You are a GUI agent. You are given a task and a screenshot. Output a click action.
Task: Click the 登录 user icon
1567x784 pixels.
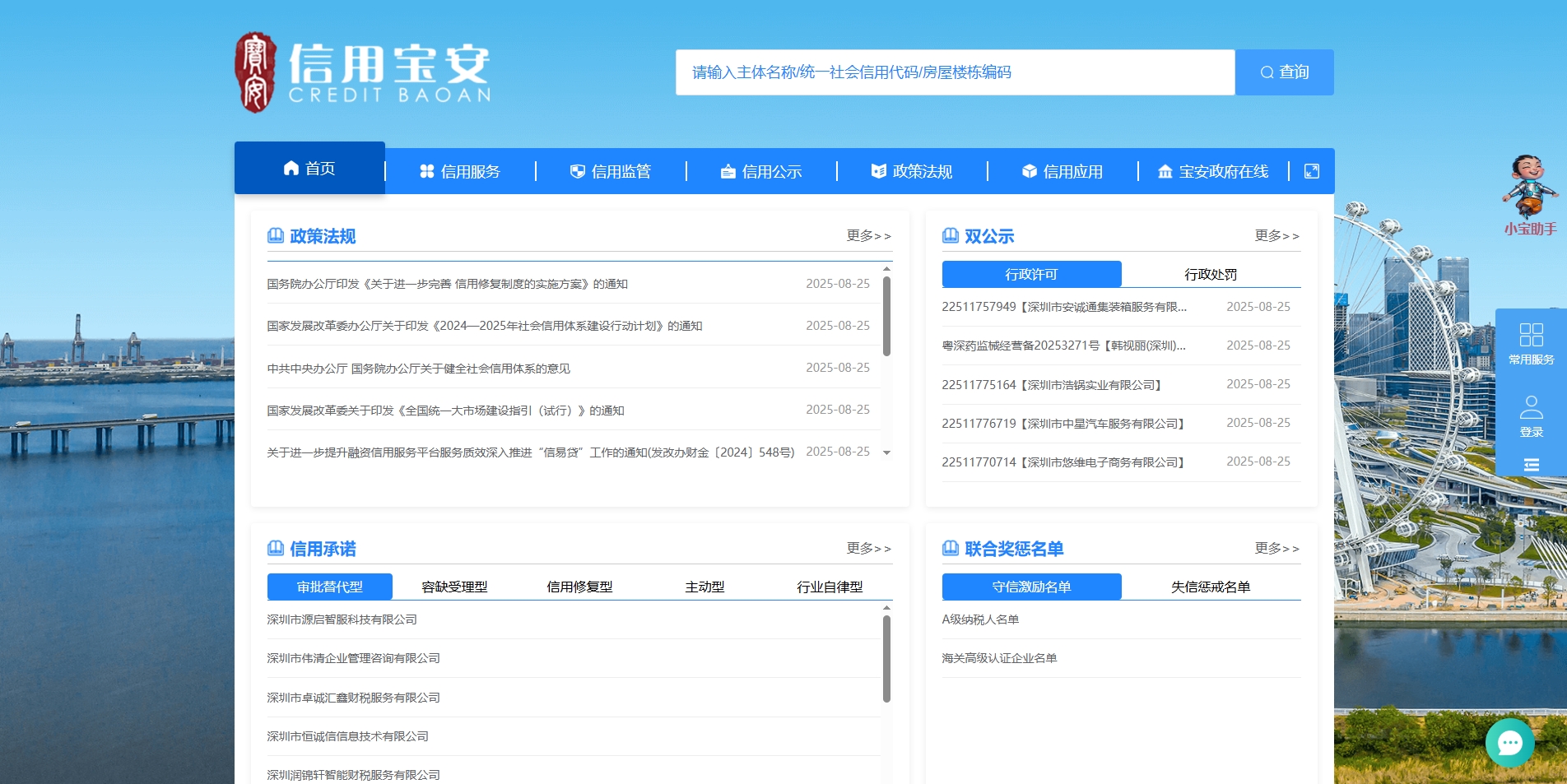(1531, 408)
